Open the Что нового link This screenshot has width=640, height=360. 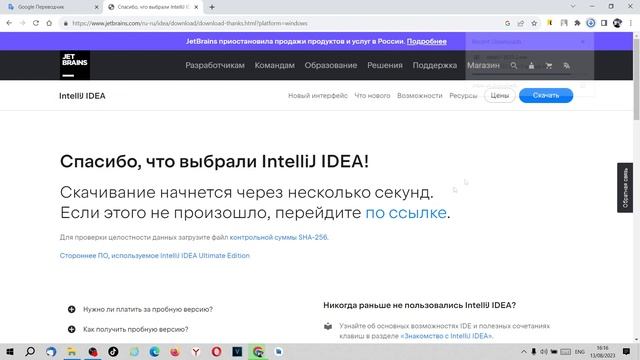[372, 96]
